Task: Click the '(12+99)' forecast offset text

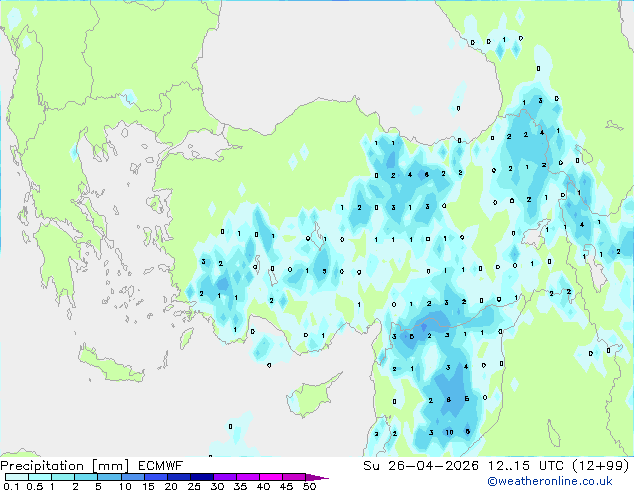Action: [600, 466]
